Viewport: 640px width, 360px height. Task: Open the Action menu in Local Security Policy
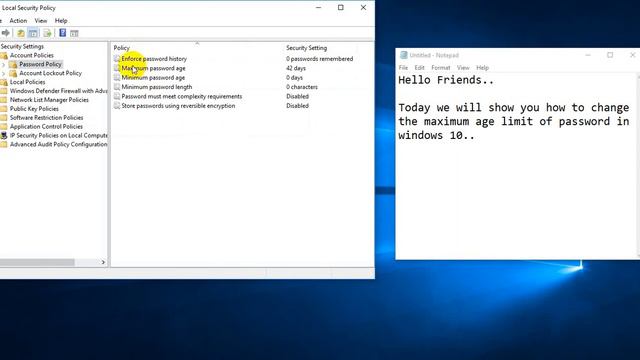(18, 21)
